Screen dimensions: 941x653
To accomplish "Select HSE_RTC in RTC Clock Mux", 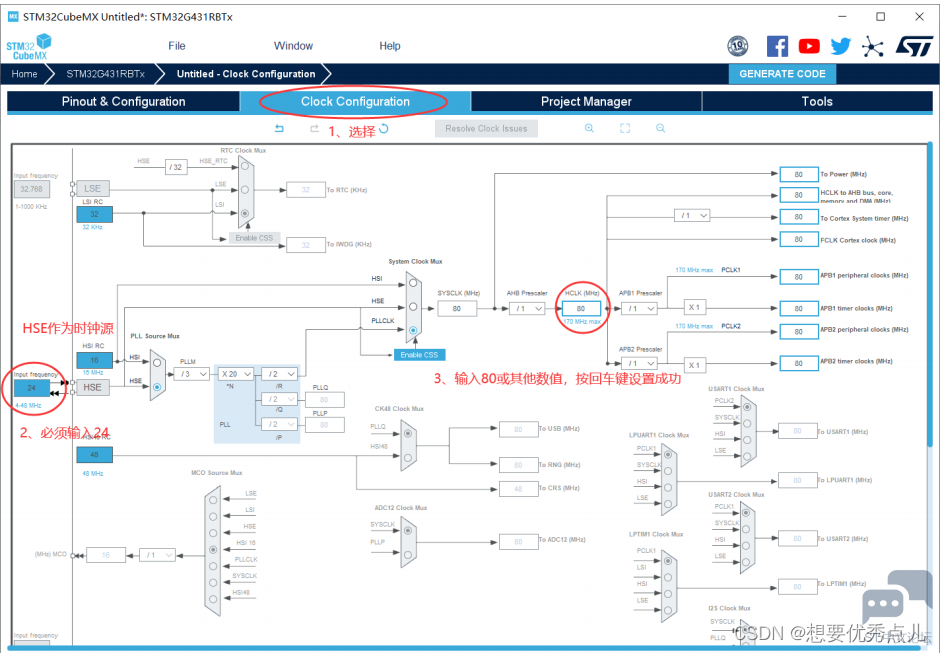I will pyautogui.click(x=245, y=166).
